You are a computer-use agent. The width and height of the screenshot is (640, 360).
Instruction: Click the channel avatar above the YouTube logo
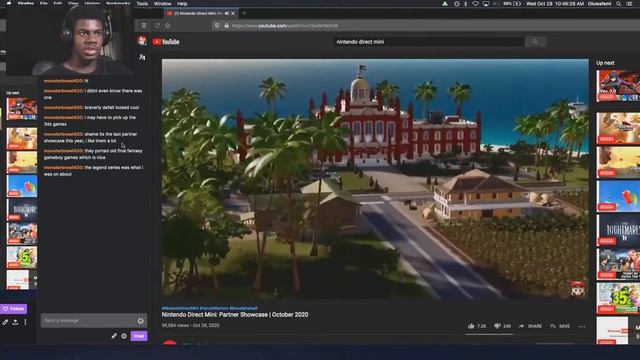click(x=142, y=40)
